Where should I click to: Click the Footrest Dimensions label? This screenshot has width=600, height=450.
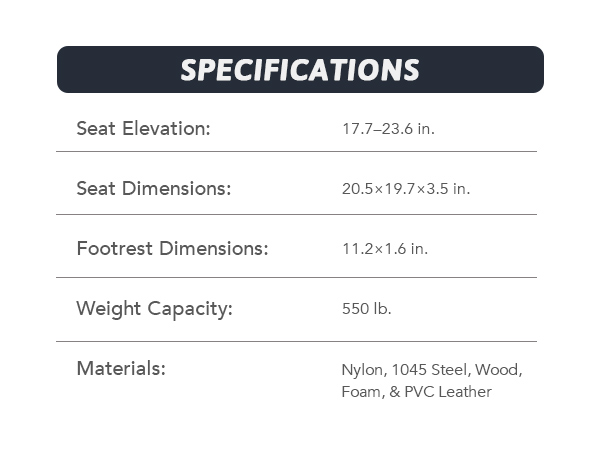click(172, 248)
